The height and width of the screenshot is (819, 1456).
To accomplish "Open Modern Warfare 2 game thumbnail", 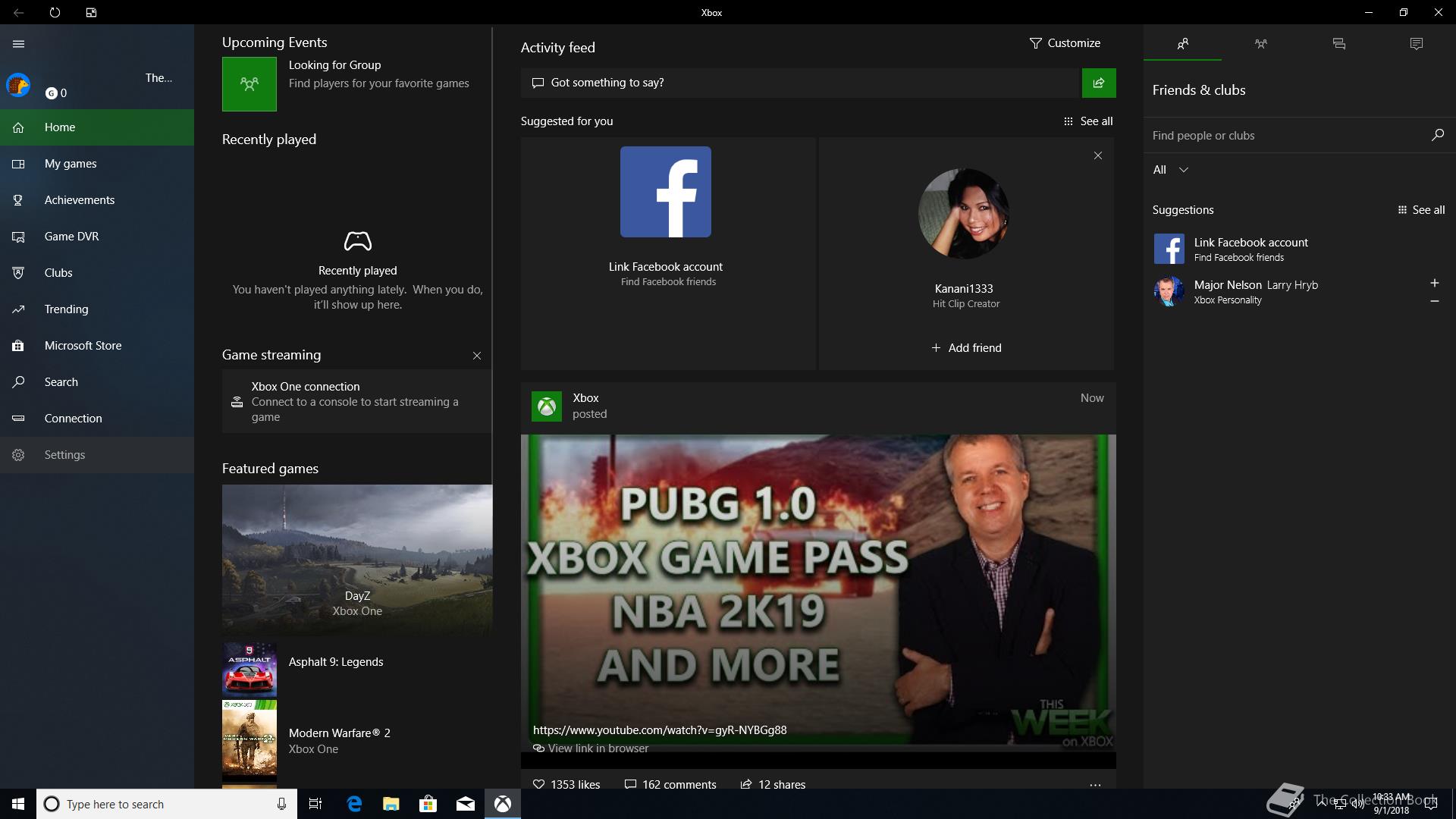I will (x=249, y=741).
